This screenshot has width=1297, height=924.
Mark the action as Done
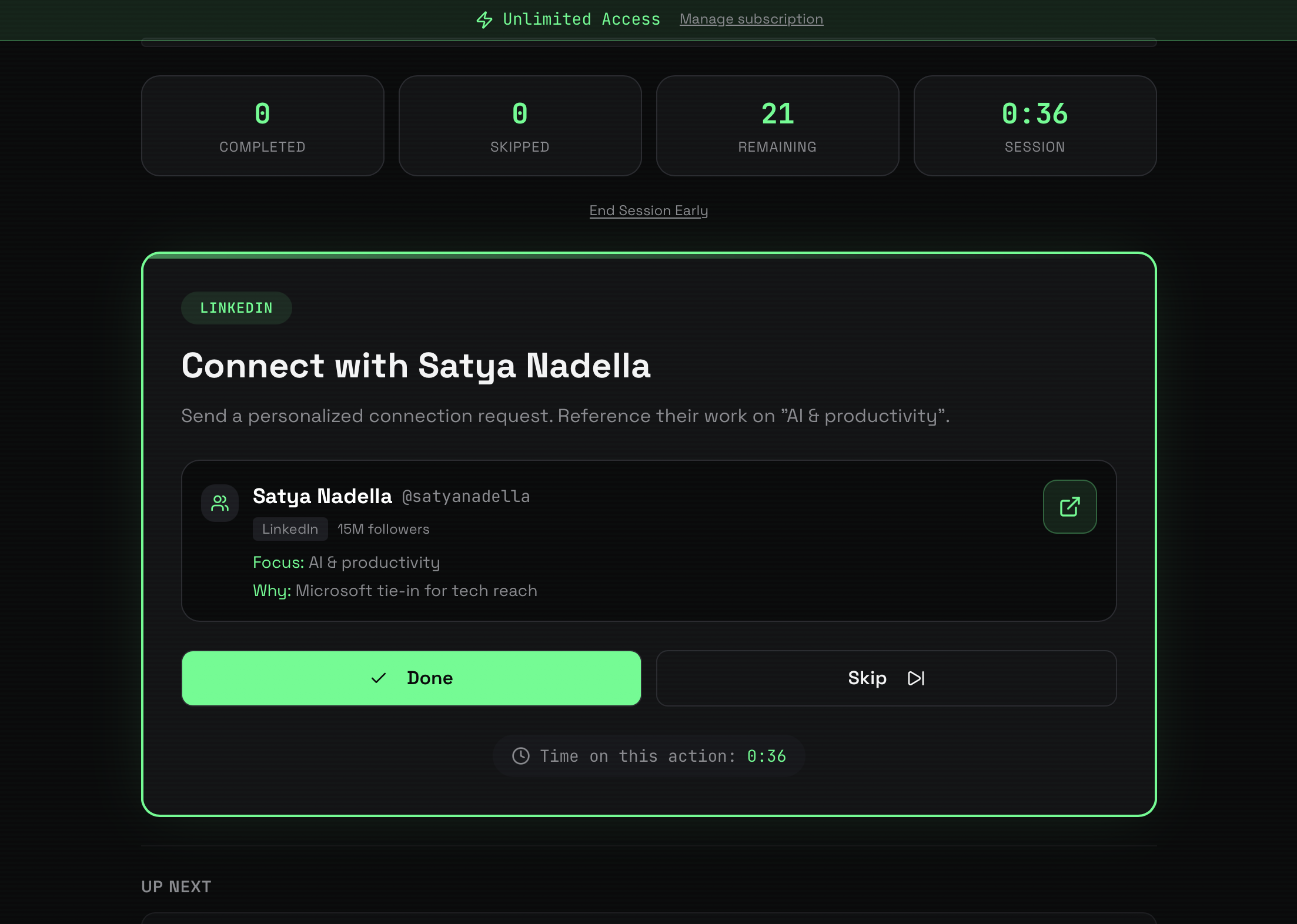tap(411, 678)
